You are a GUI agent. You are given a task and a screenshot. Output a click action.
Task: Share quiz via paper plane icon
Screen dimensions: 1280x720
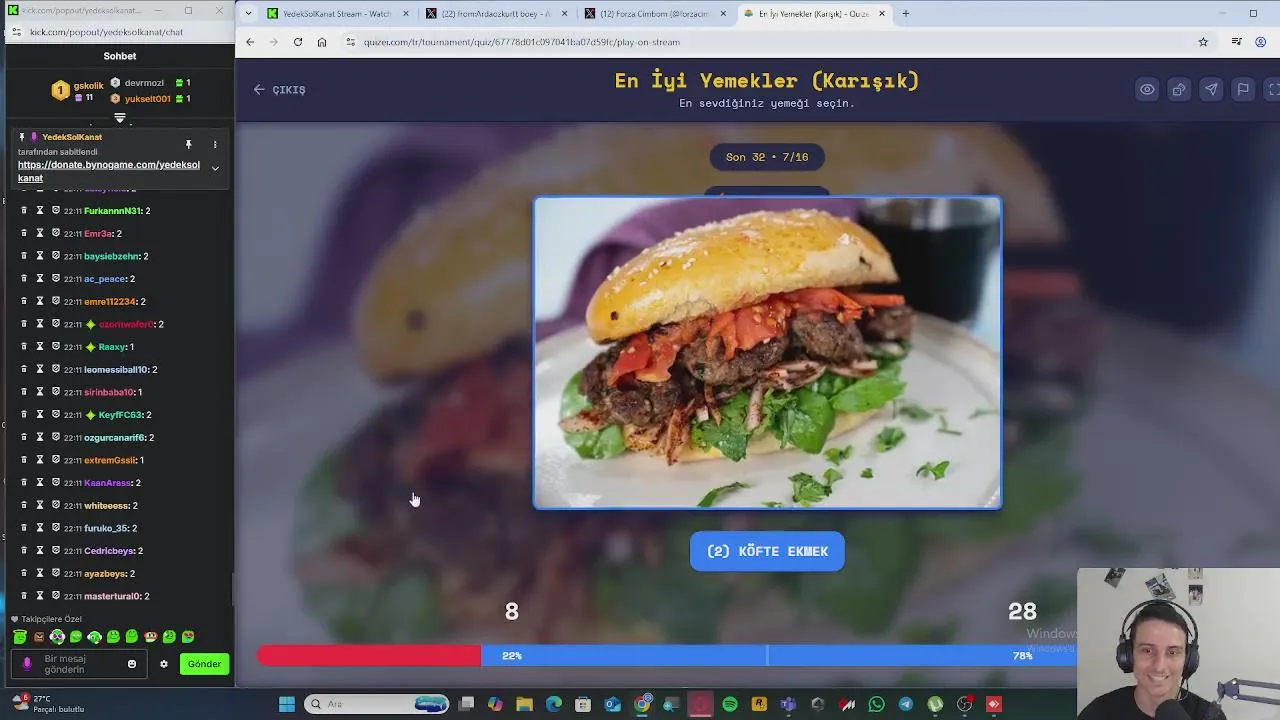pos(1211,89)
